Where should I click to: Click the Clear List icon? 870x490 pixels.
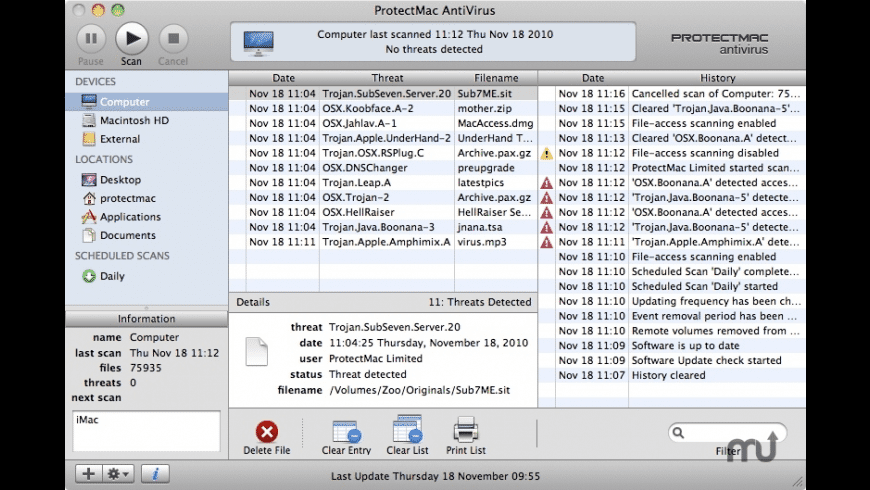point(407,429)
